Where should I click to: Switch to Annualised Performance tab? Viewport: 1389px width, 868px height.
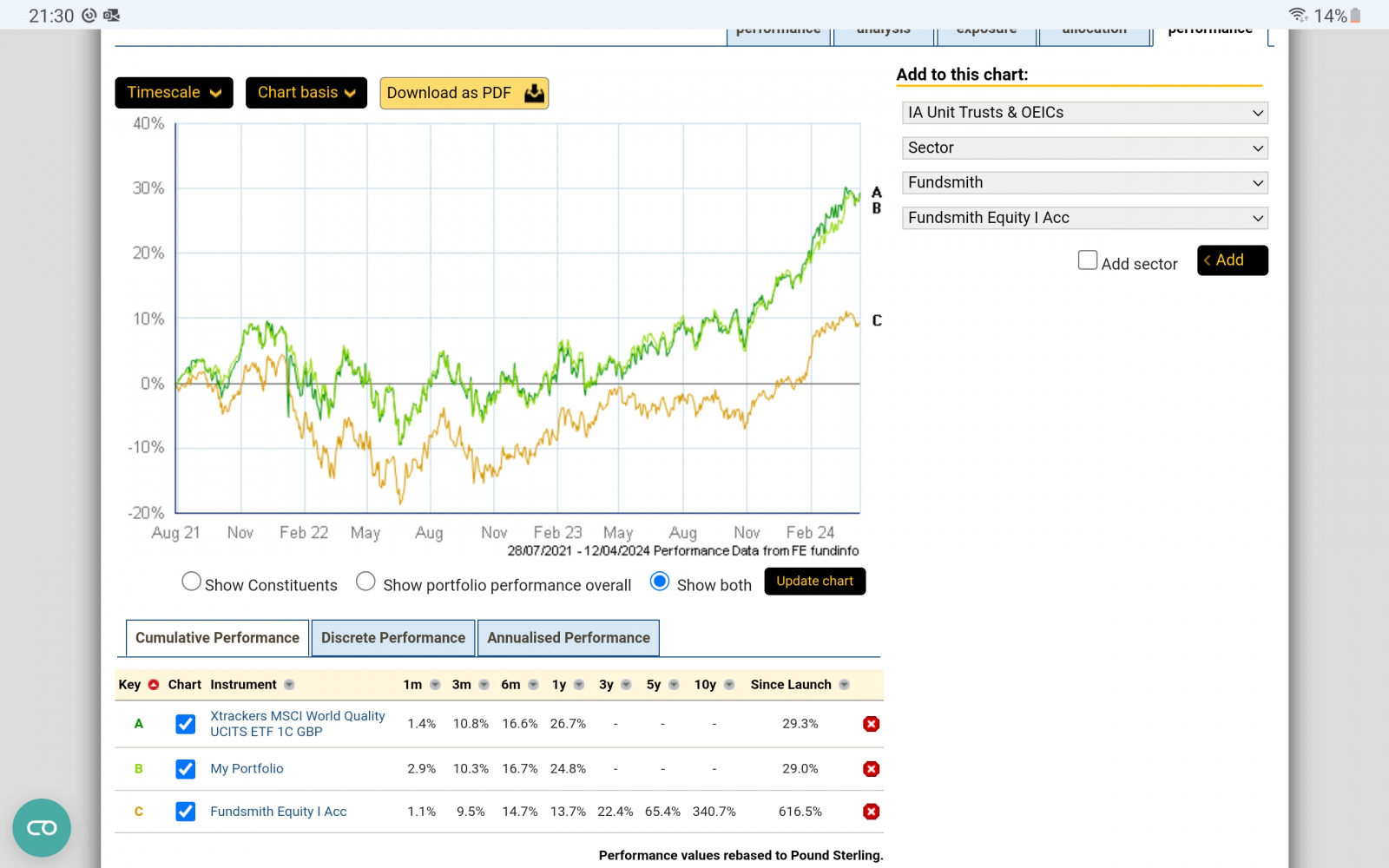pyautogui.click(x=568, y=638)
